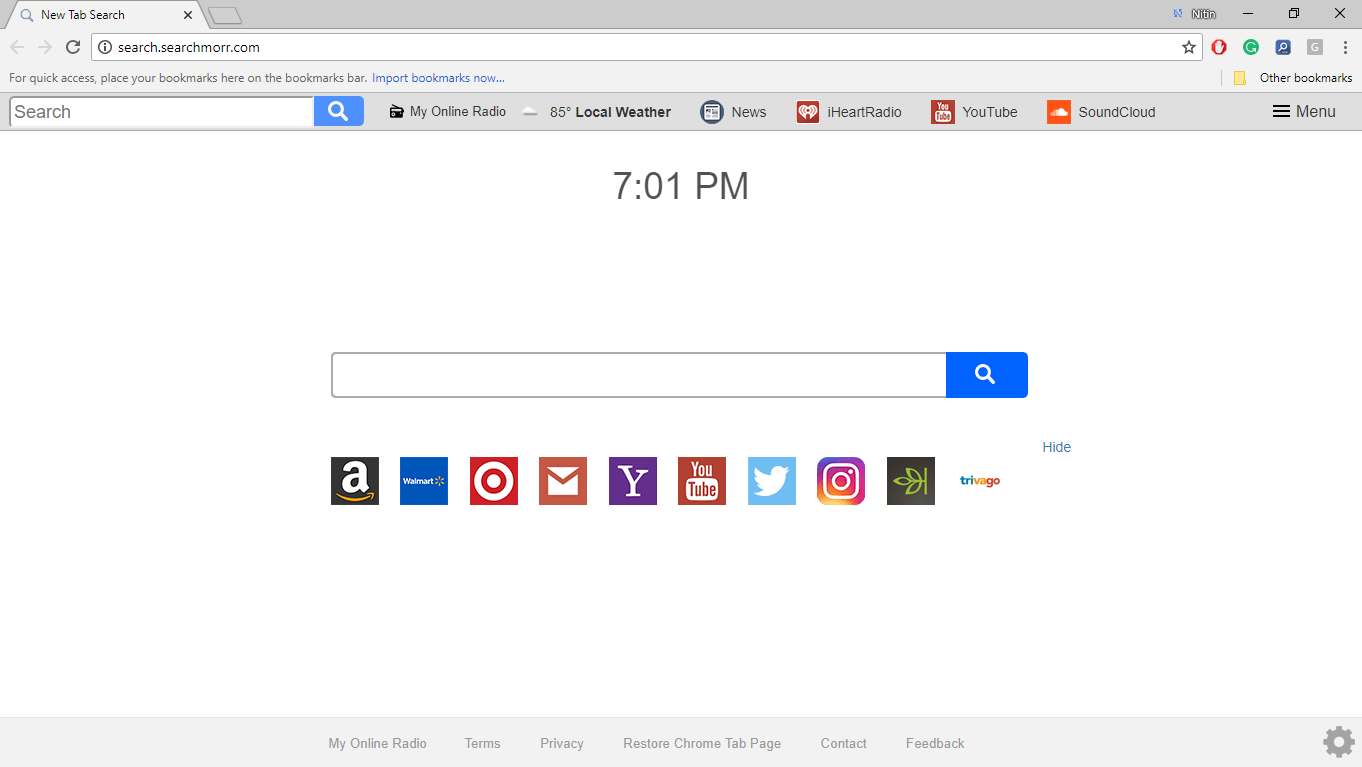1362x767 pixels.
Task: Open the Walmart shortcut tile
Action: coord(424,481)
